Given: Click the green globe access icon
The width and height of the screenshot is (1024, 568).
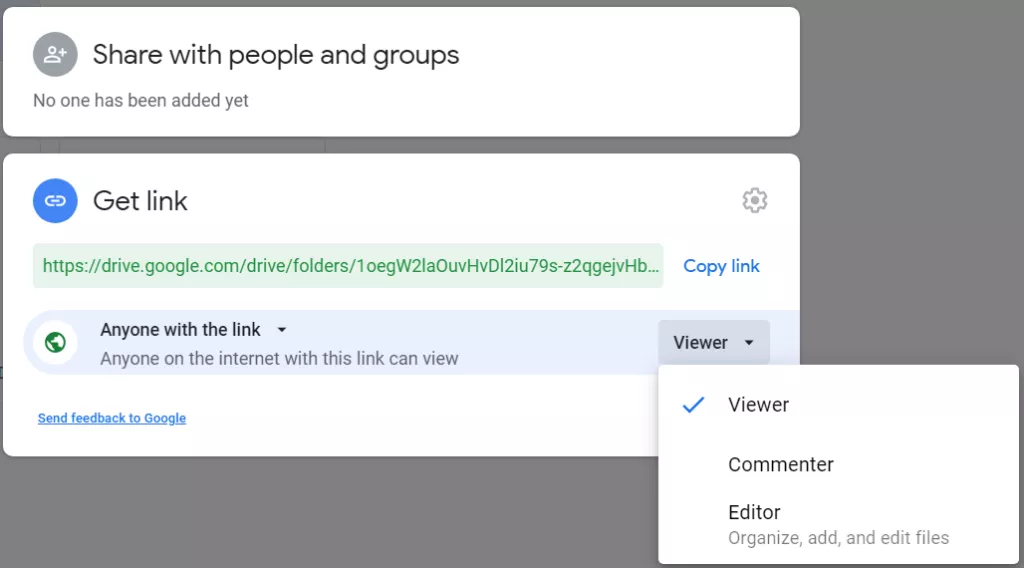Looking at the screenshot, I should [x=56, y=342].
